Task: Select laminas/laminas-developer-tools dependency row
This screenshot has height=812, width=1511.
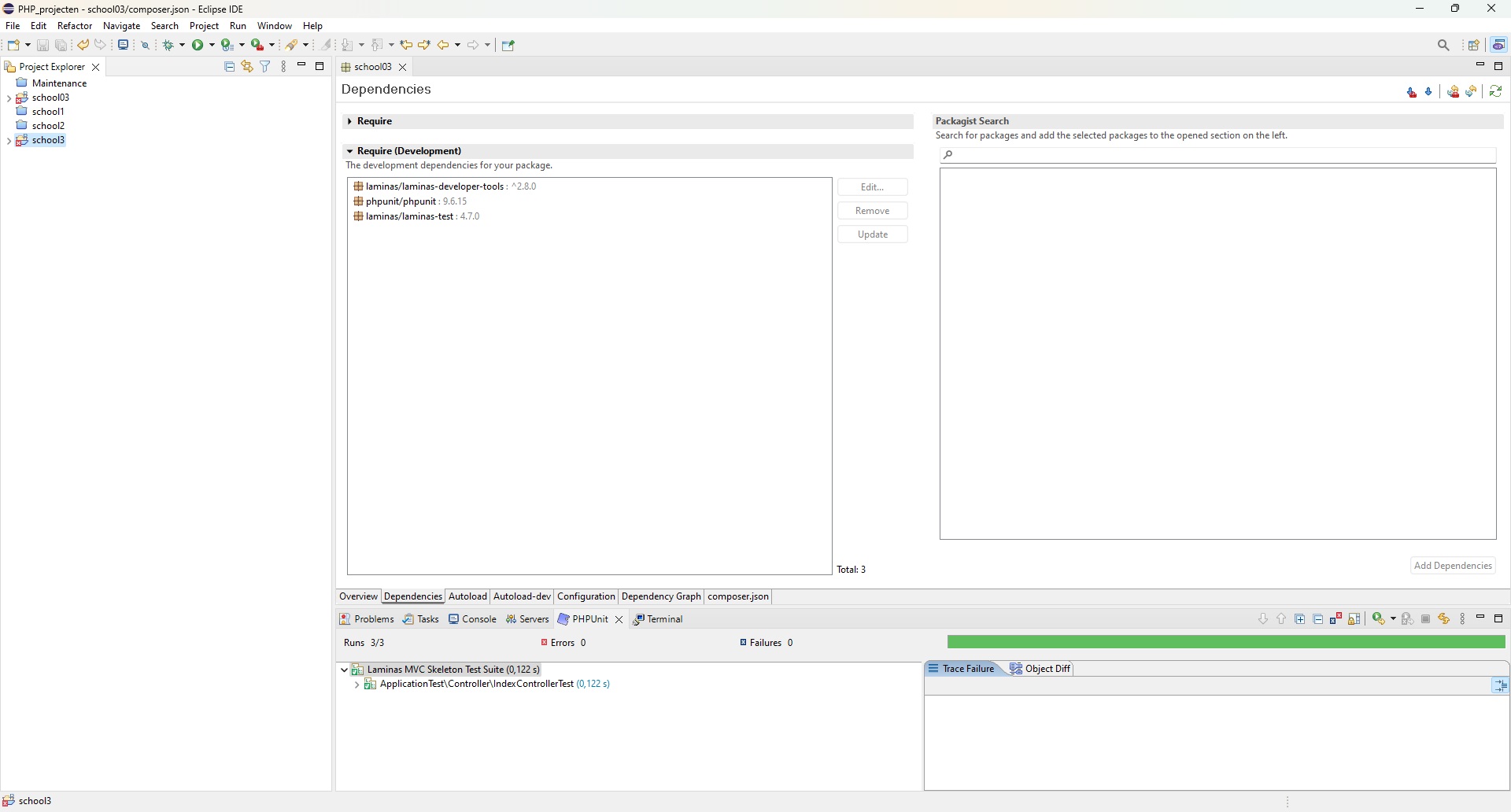Action: pyautogui.click(x=445, y=187)
